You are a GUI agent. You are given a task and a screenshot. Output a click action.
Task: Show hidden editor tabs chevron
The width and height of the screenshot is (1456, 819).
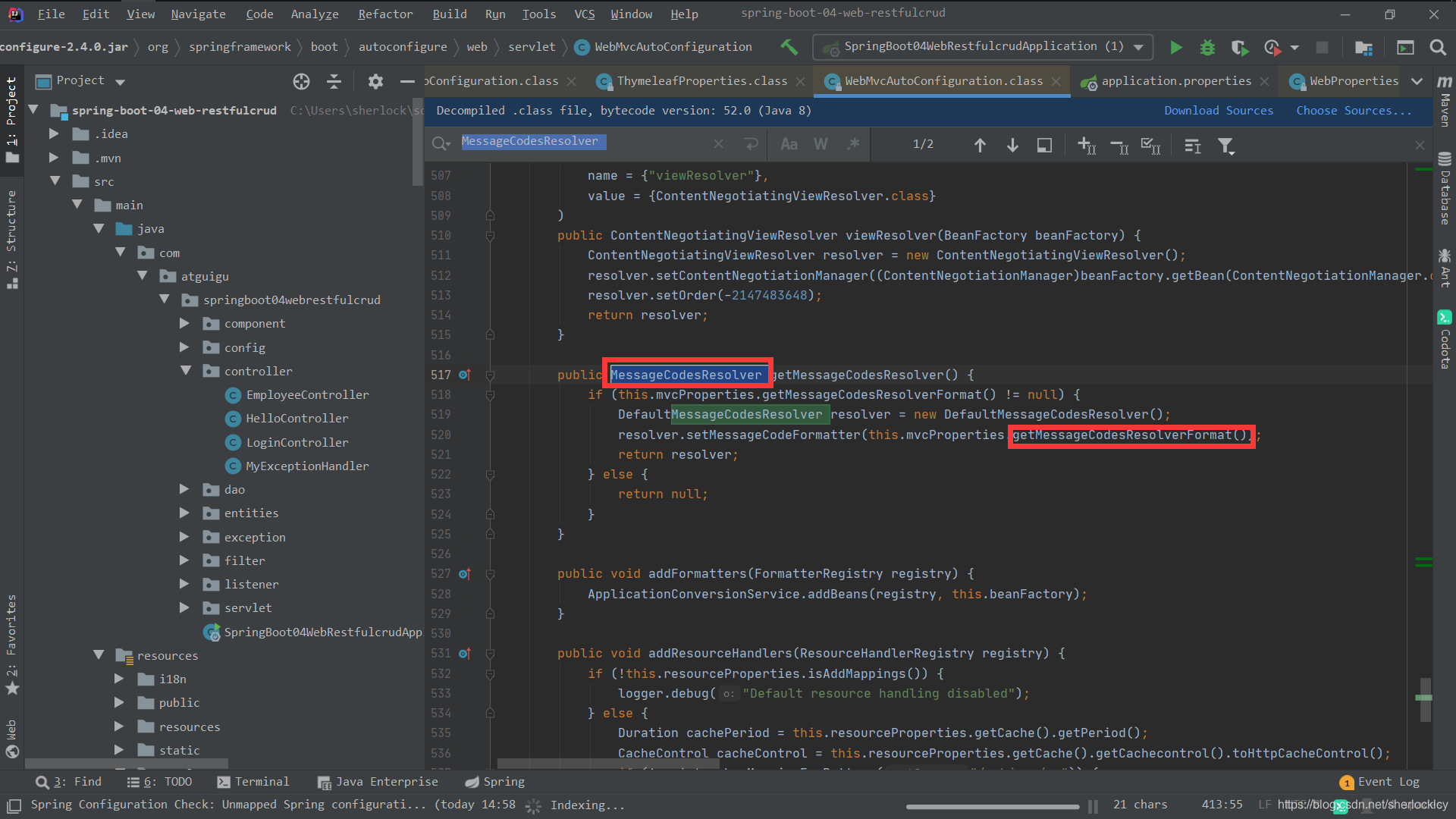[1417, 81]
